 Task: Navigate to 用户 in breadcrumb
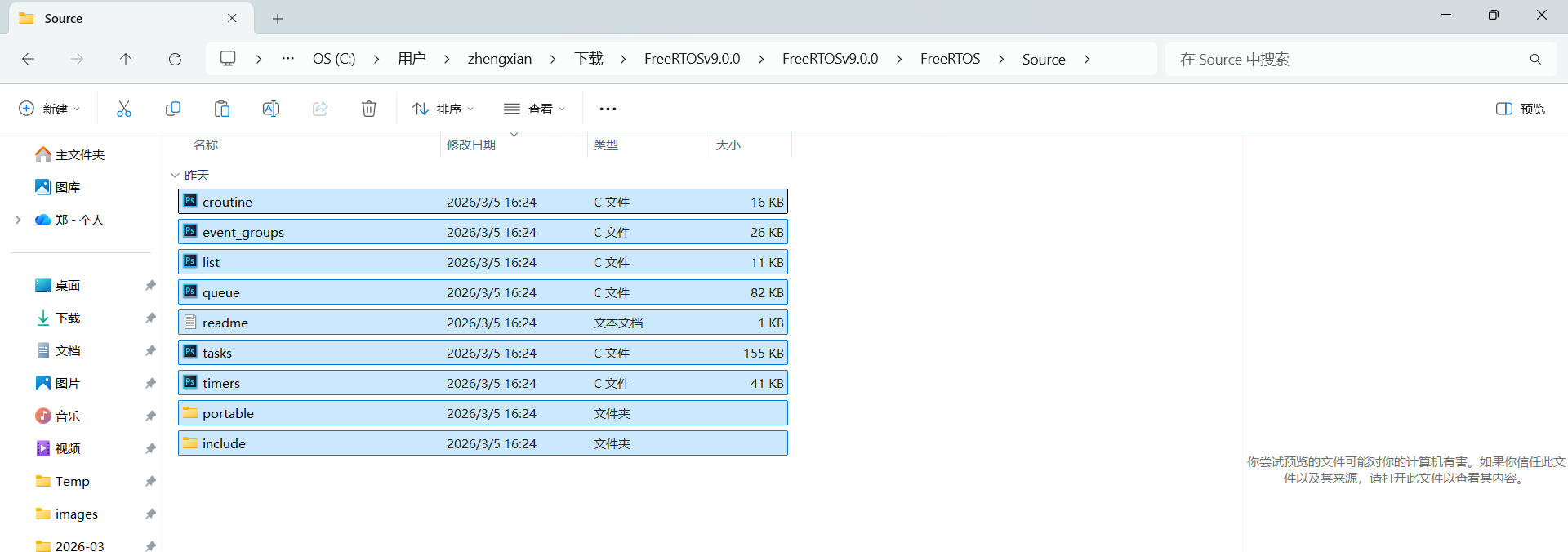click(412, 59)
